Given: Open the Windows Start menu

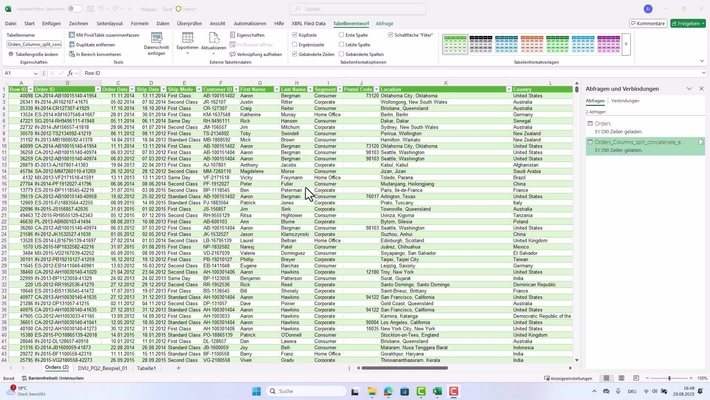Looking at the screenshot, I should (256, 391).
